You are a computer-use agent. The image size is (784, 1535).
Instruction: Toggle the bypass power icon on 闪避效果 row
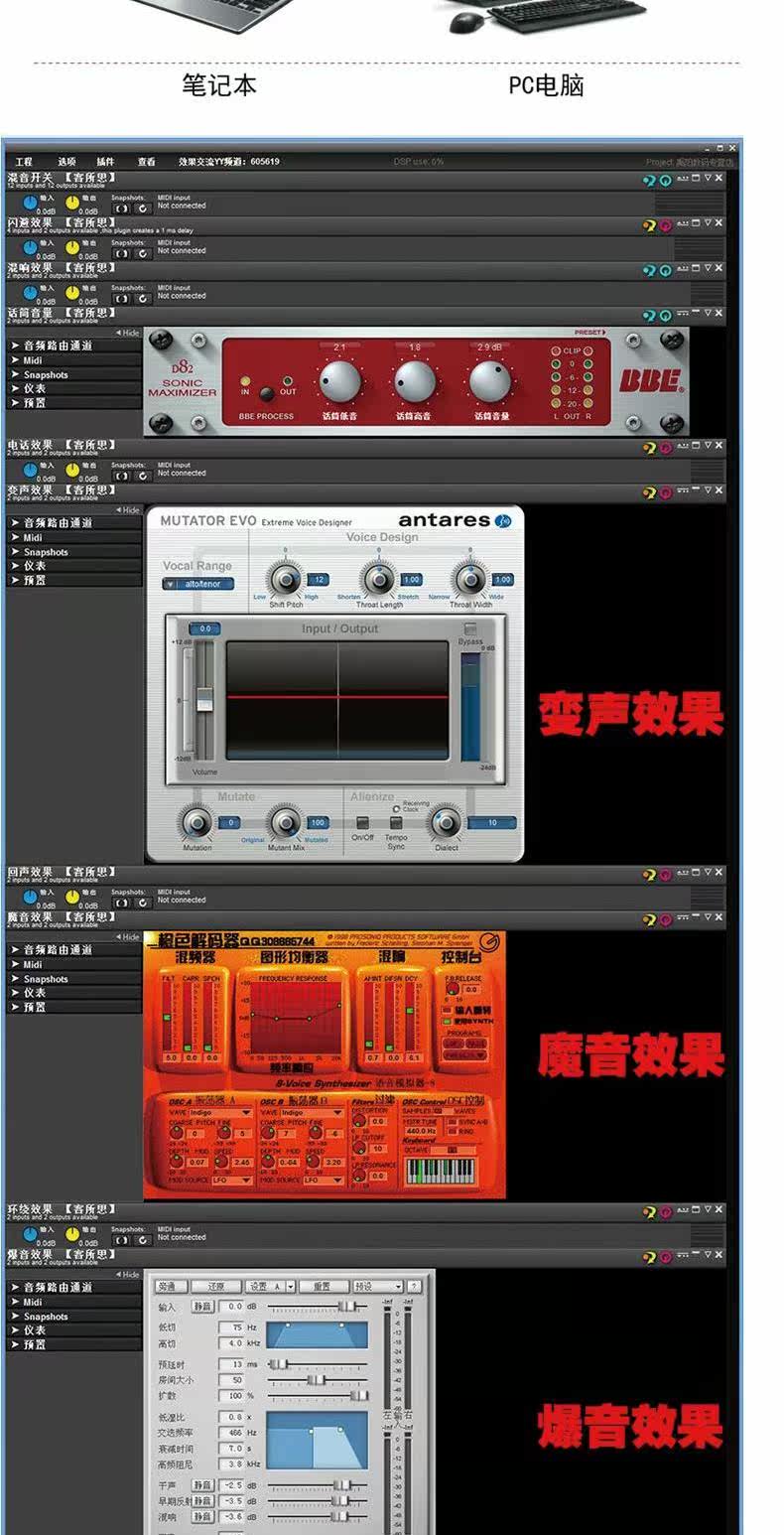coord(665,226)
